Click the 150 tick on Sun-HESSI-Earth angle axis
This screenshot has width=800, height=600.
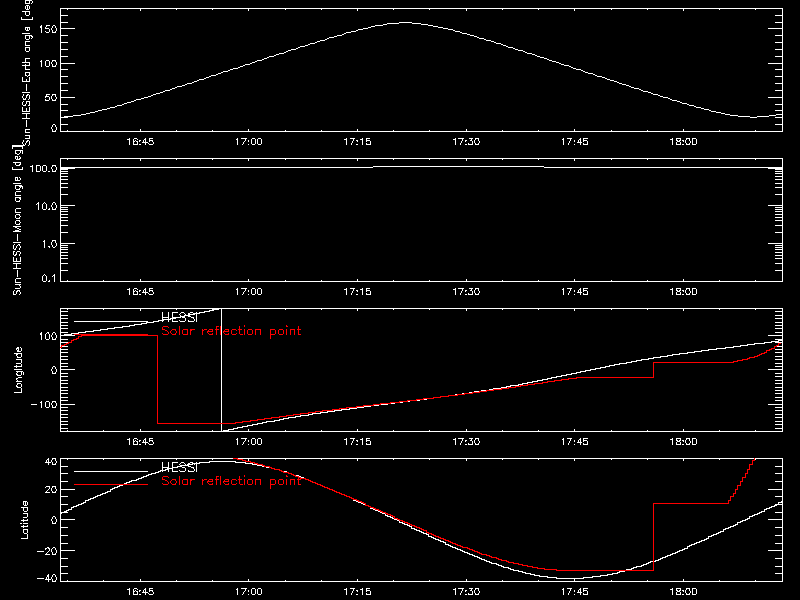50,30
